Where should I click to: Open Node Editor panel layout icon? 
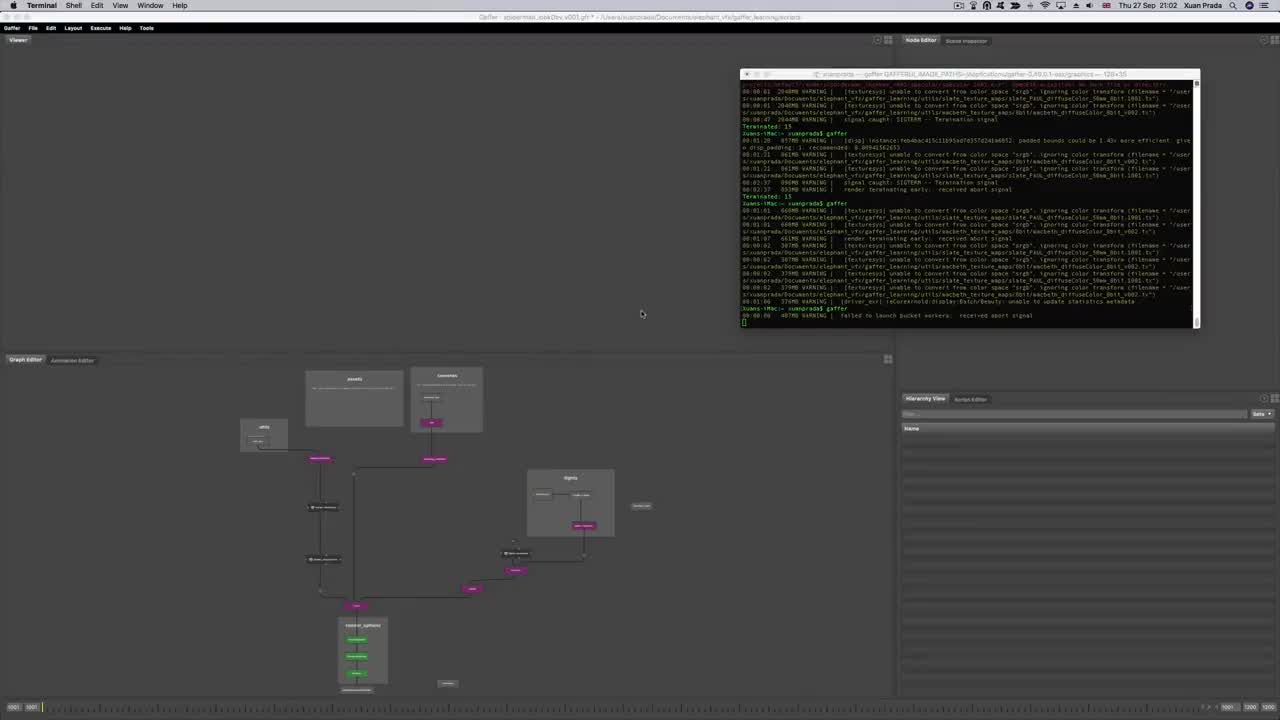coord(1274,40)
